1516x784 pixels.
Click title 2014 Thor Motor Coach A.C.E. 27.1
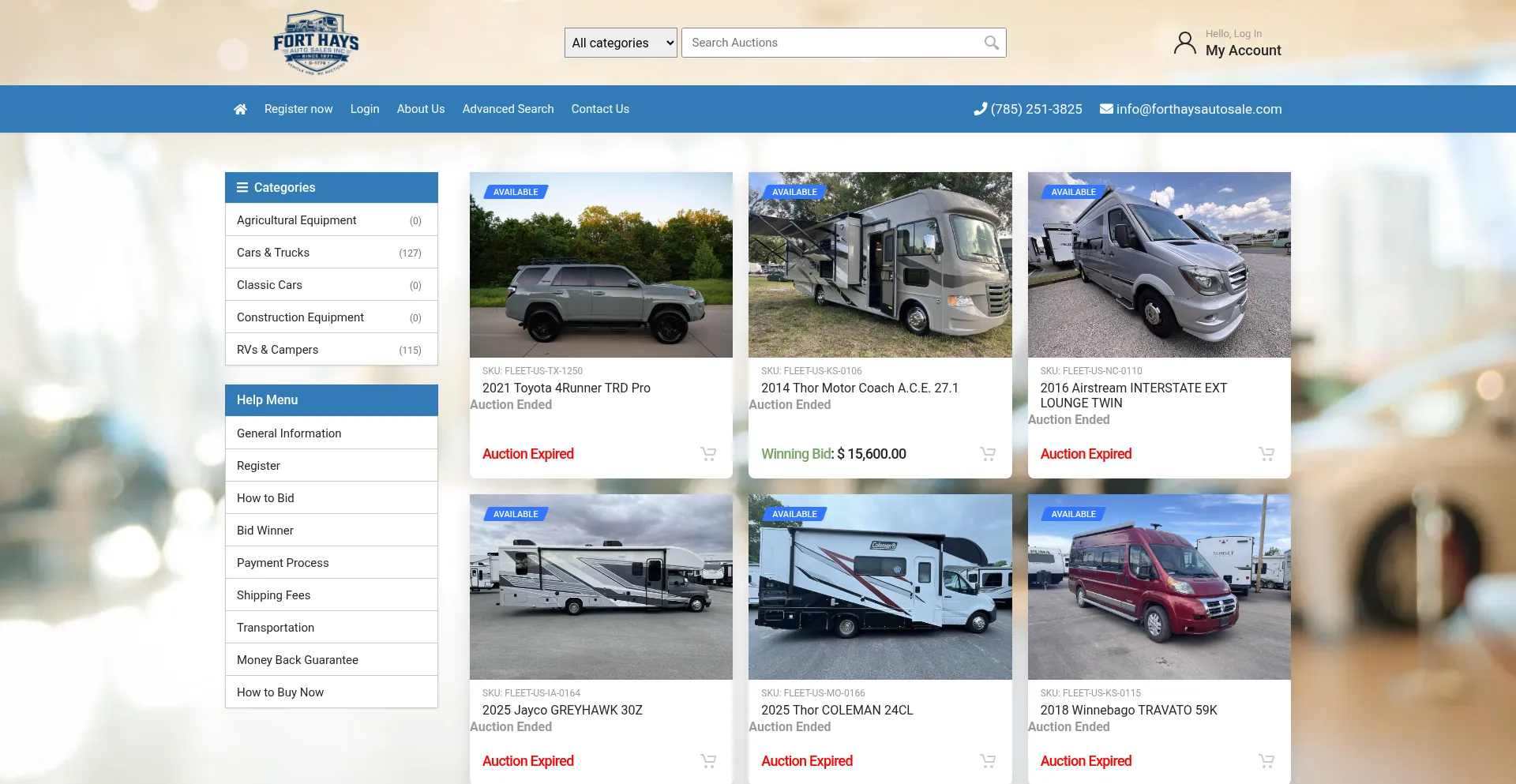pyautogui.click(x=860, y=388)
